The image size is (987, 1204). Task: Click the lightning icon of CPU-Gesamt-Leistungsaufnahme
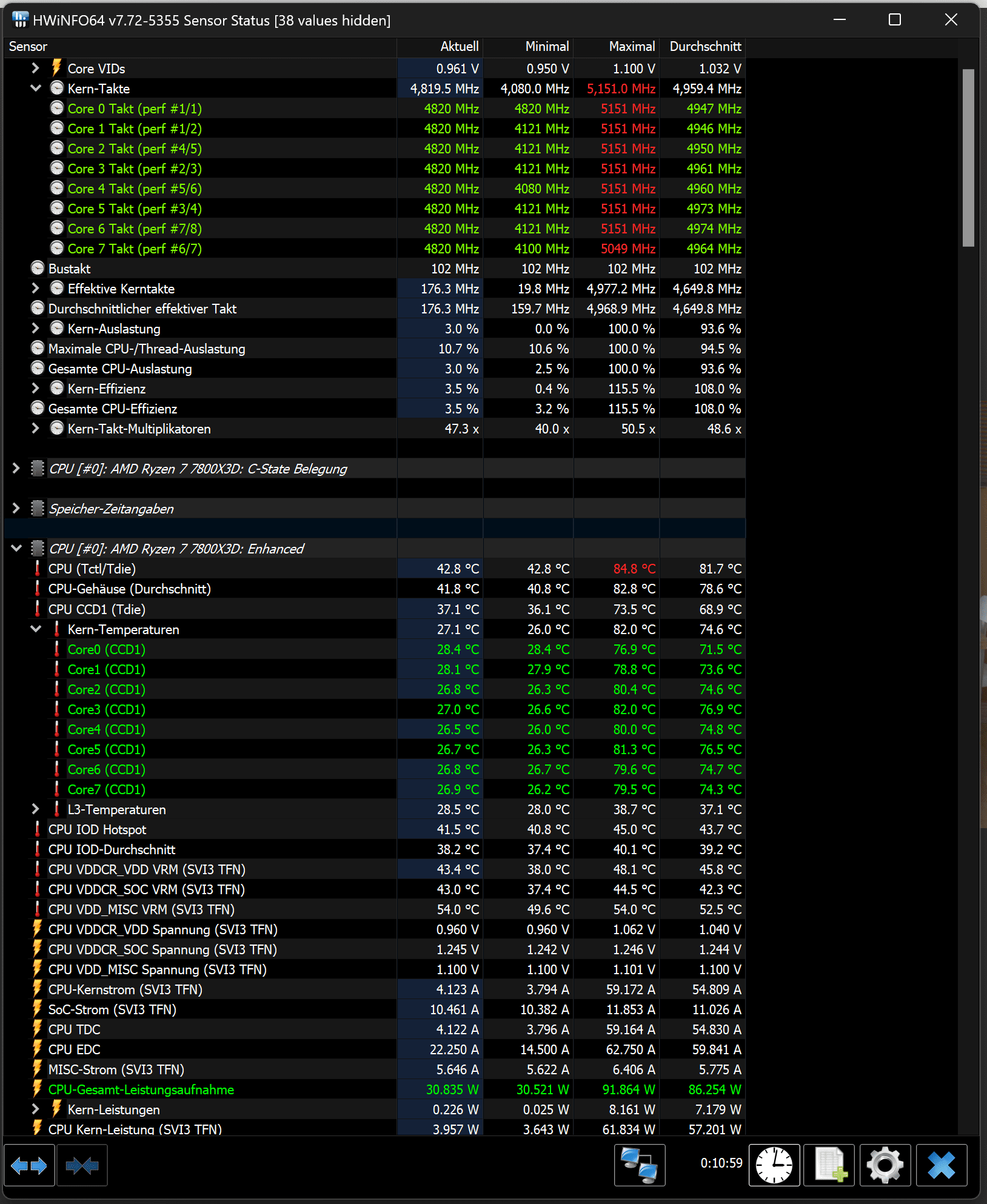coord(38,1089)
